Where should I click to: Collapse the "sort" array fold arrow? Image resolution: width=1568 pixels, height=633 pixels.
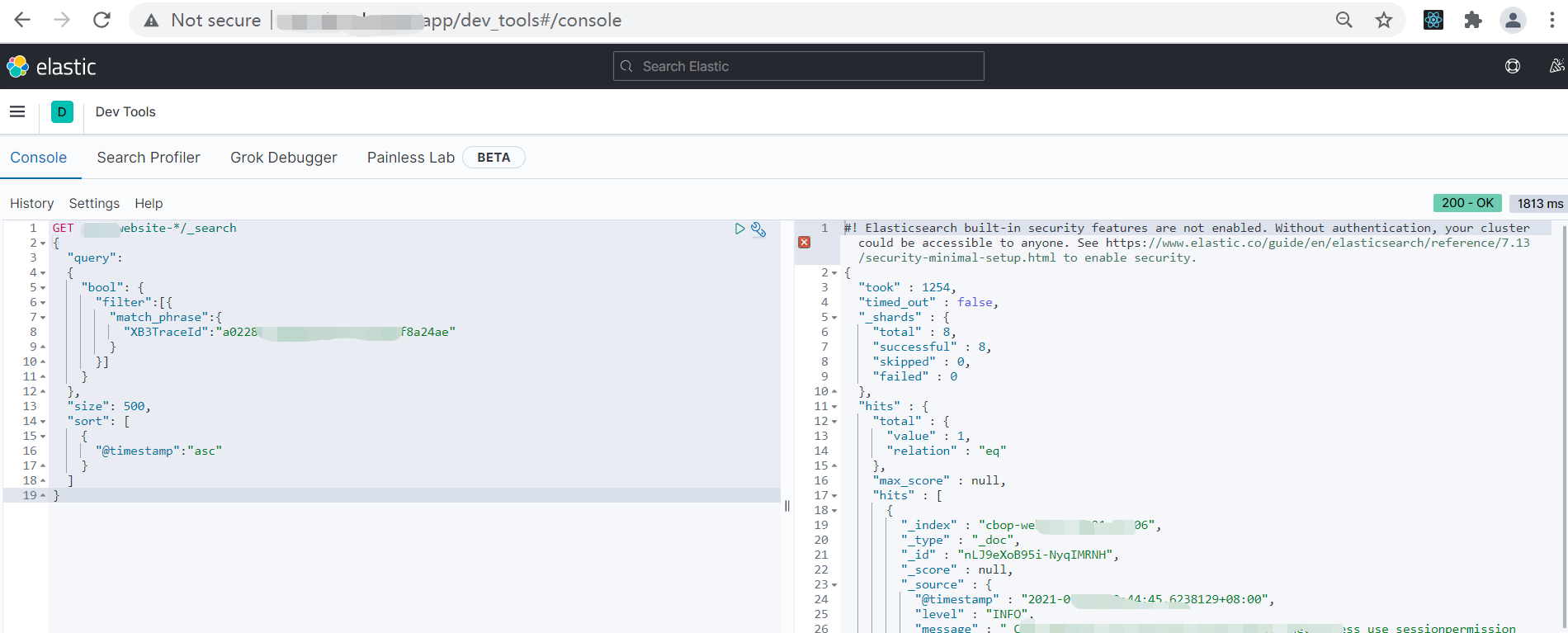(43, 422)
